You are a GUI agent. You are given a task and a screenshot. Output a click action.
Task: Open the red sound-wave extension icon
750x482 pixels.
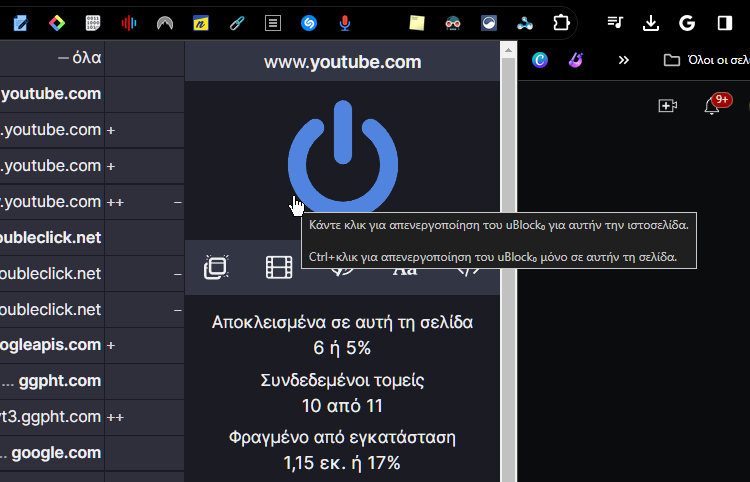click(x=129, y=23)
